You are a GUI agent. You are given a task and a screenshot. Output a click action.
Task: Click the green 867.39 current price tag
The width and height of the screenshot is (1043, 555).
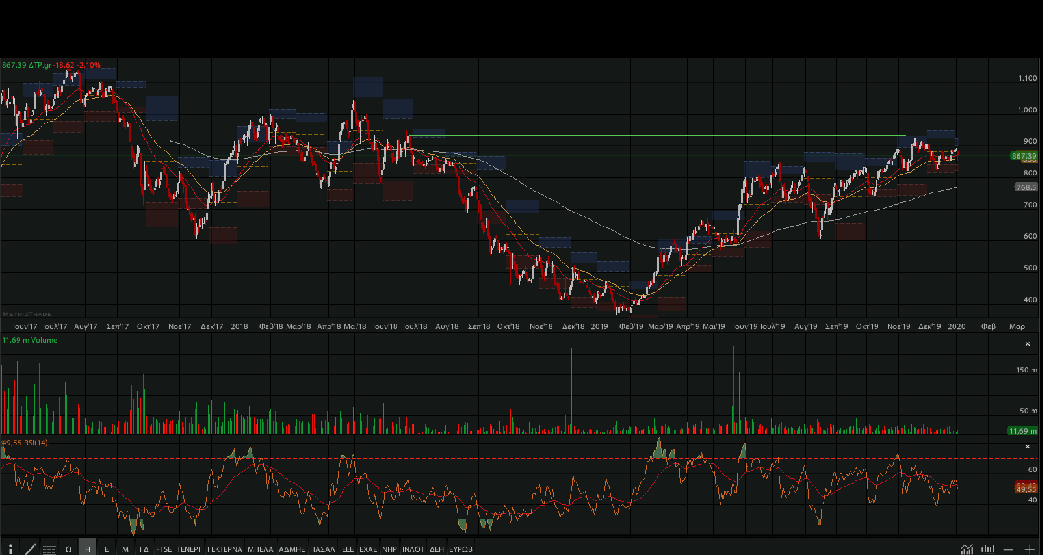click(x=1023, y=156)
